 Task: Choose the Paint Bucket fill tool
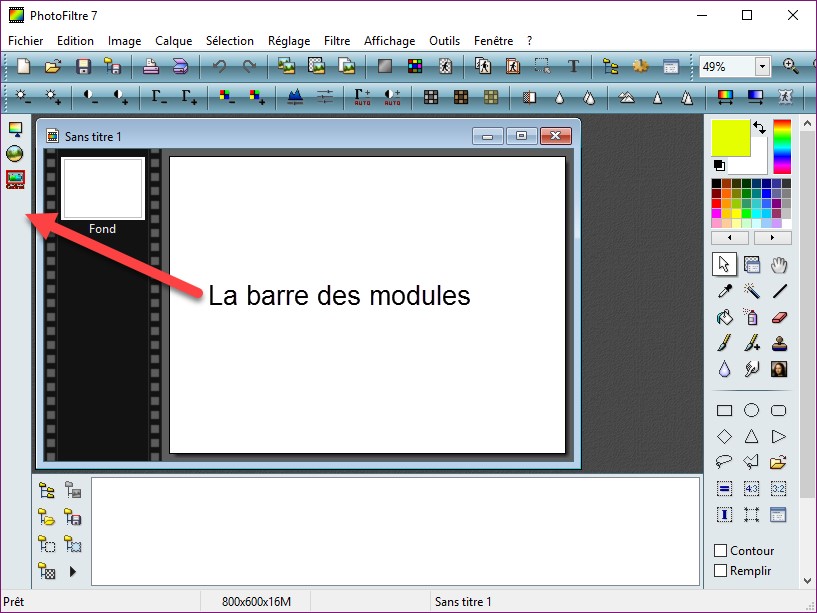(x=725, y=317)
